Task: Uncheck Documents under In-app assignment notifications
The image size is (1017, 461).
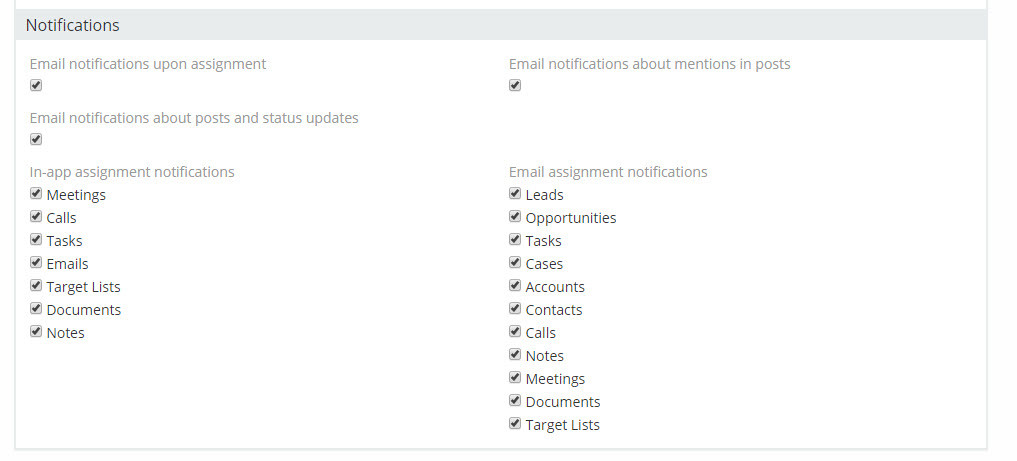Action: 36,309
